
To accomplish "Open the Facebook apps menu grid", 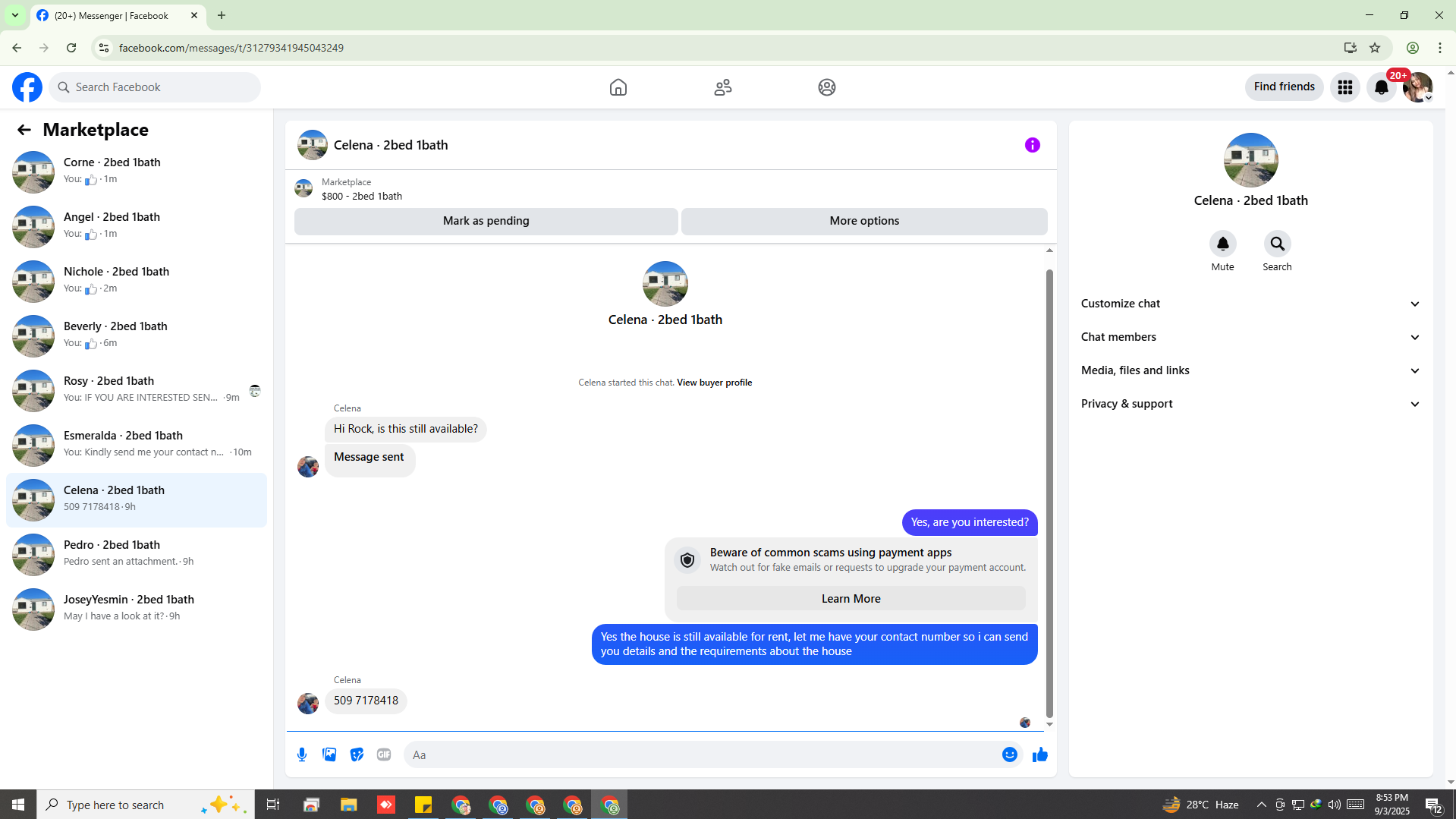I will coord(1345,87).
